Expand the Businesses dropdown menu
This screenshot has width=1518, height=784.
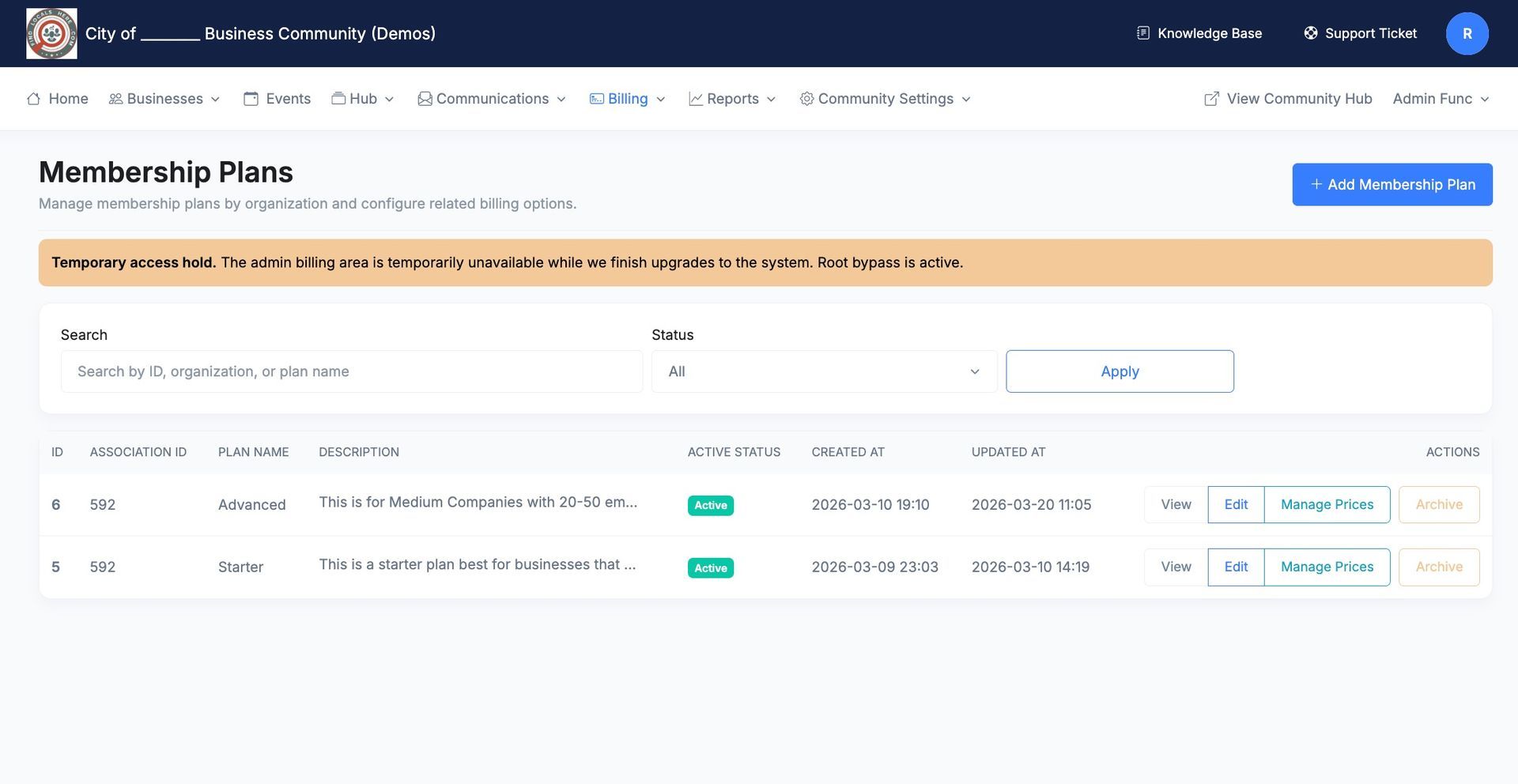tap(164, 99)
